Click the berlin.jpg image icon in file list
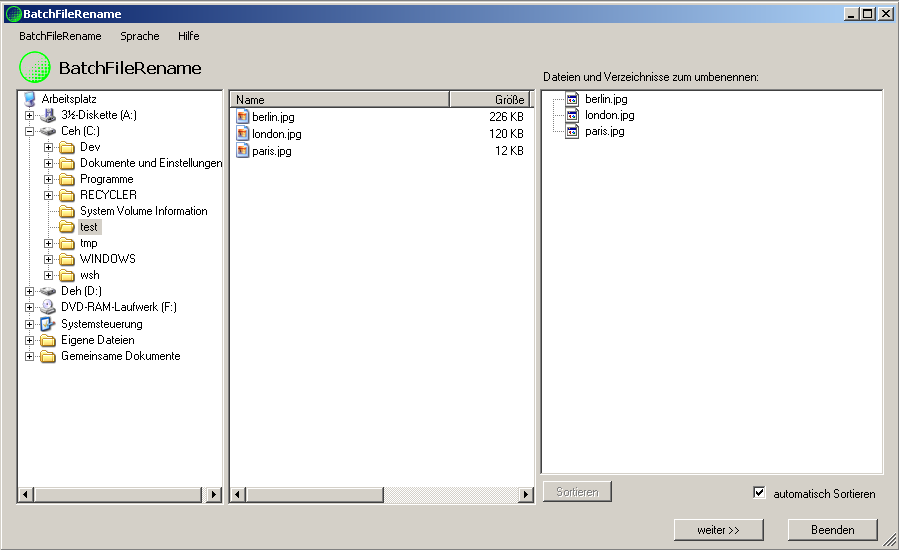 (x=243, y=117)
